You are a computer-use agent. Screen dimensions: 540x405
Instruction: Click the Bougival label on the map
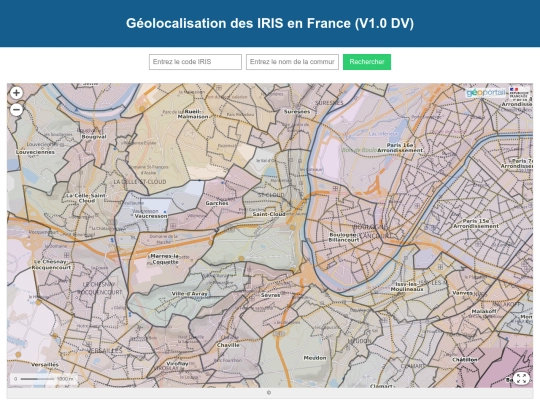[94, 137]
